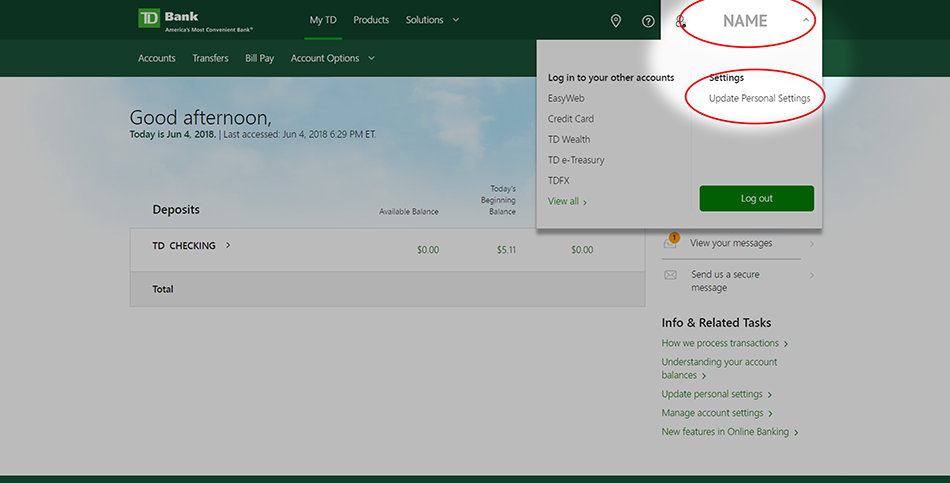950x483 pixels.
Task: Go to the Accounts menu
Action: point(157,58)
